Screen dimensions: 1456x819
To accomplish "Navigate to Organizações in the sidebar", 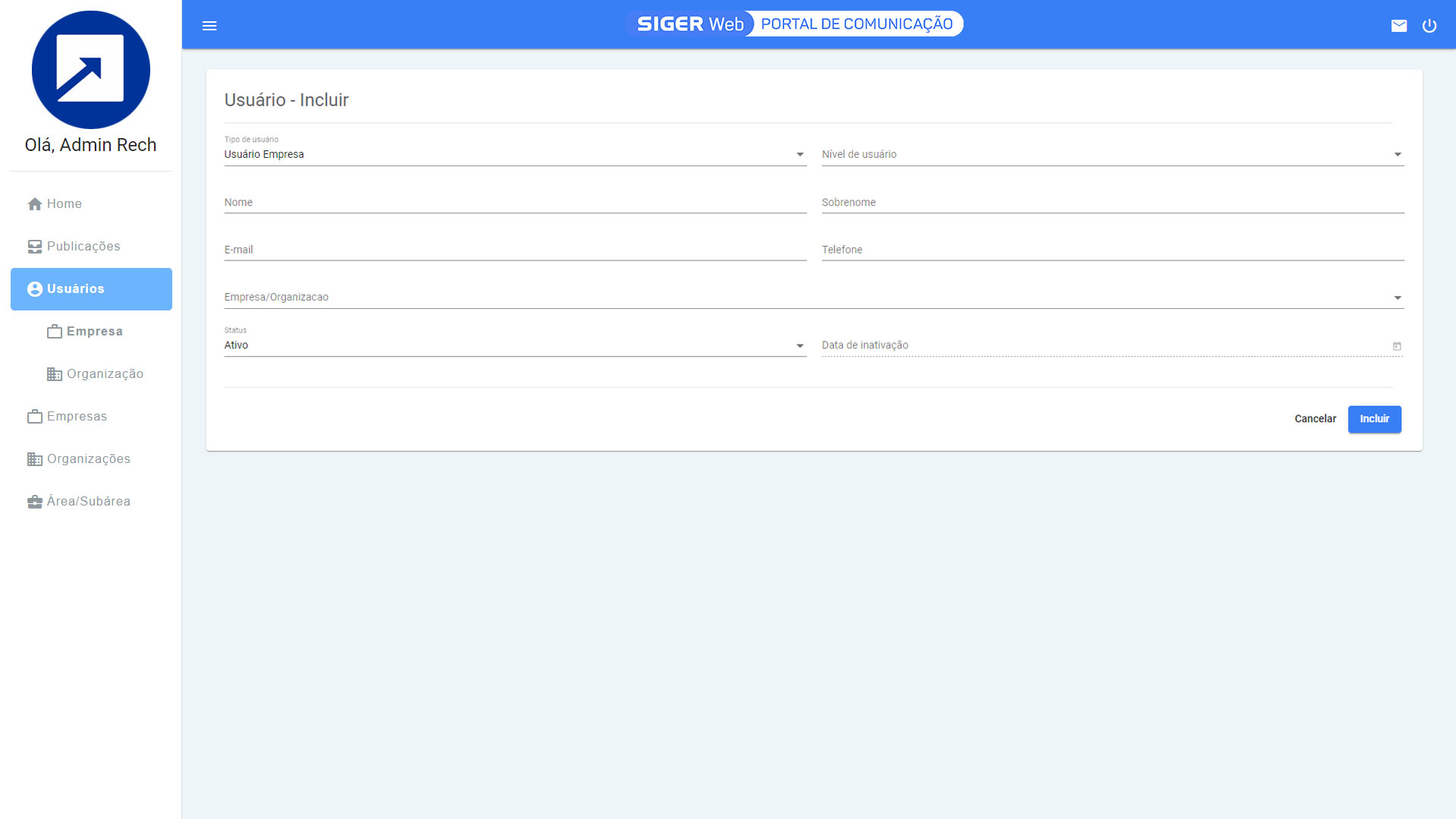I will pos(91,459).
